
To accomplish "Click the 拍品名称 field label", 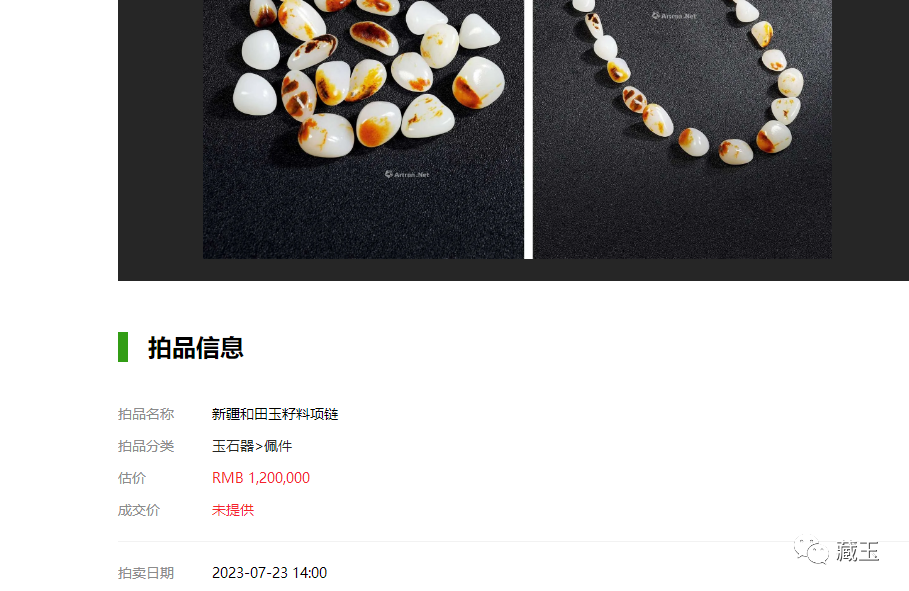I will tap(146, 414).
